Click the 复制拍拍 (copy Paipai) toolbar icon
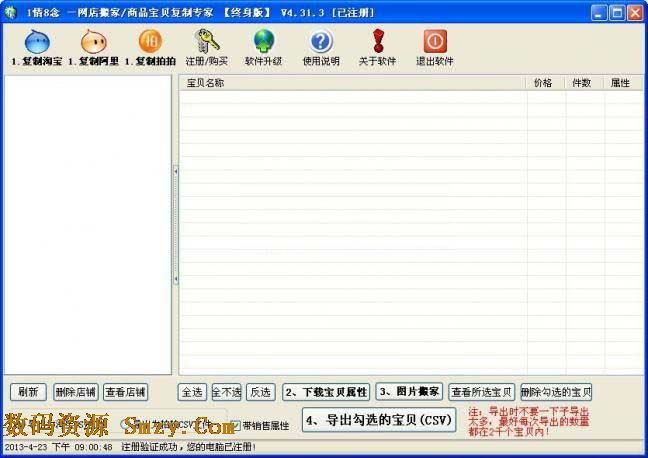The image size is (648, 458). tap(150, 42)
